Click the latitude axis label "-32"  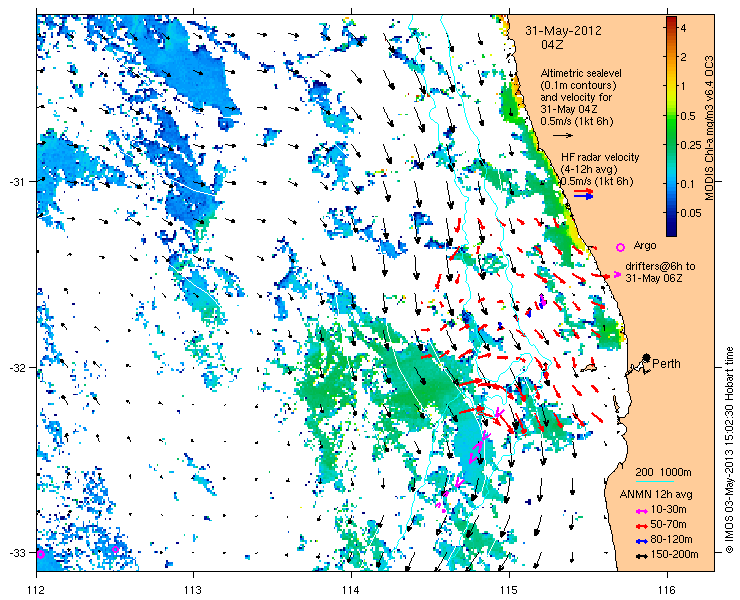[x=17, y=367]
